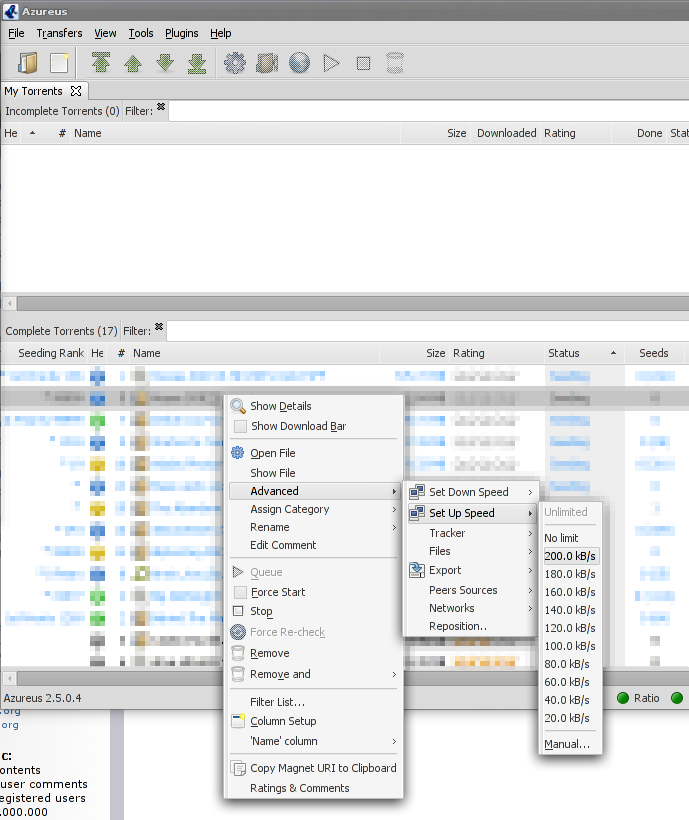Clear the Complete Torrents filter
This screenshot has width=689, height=820.
pos(159,327)
